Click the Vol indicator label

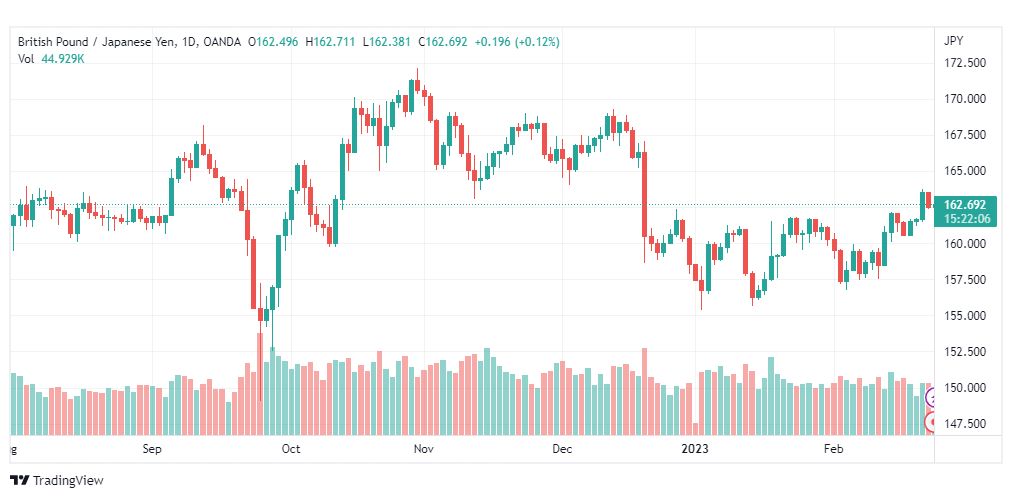pyautogui.click(x=26, y=59)
